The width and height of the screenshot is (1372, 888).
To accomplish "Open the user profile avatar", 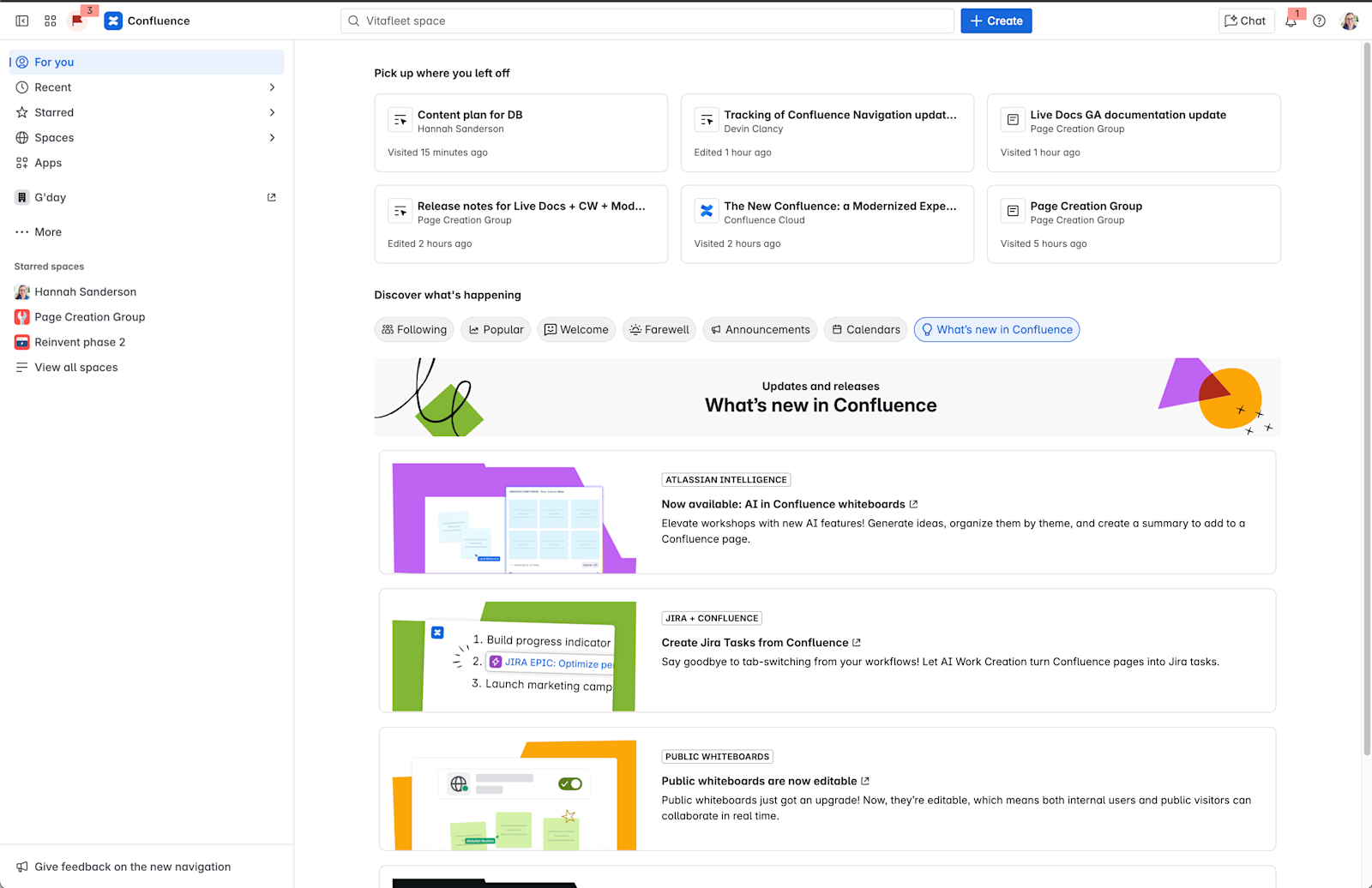I will [1350, 21].
